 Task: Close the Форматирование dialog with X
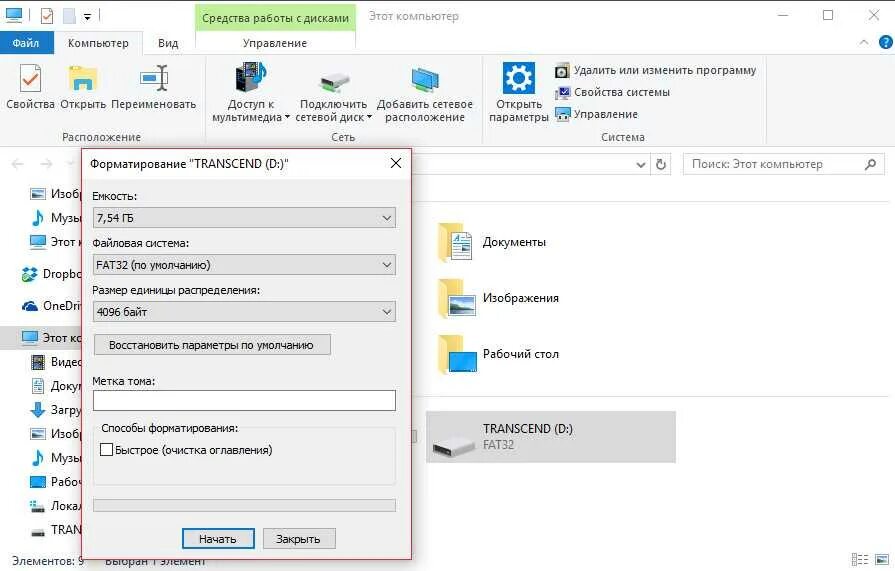[396, 163]
